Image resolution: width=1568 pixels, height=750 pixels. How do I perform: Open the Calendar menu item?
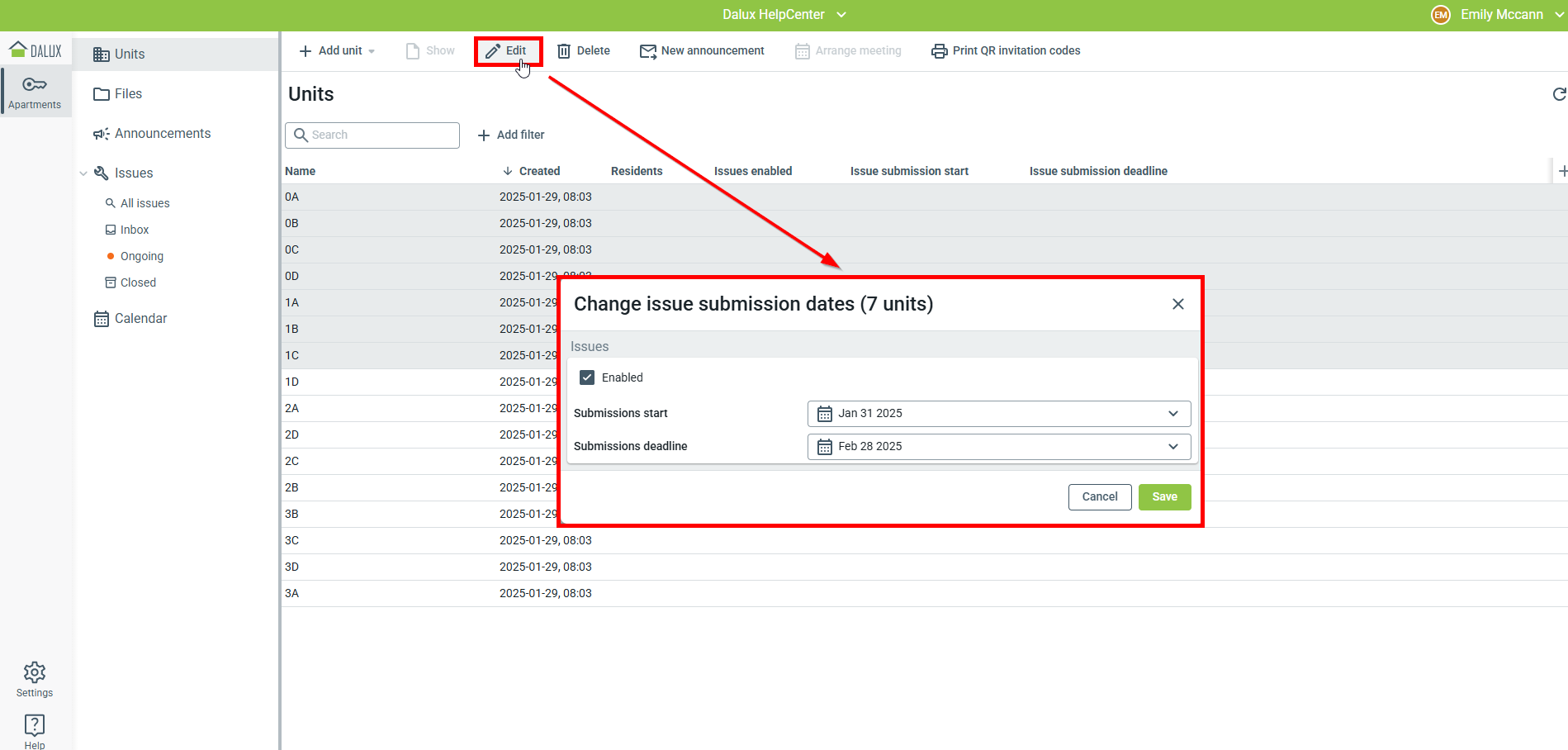coord(140,319)
